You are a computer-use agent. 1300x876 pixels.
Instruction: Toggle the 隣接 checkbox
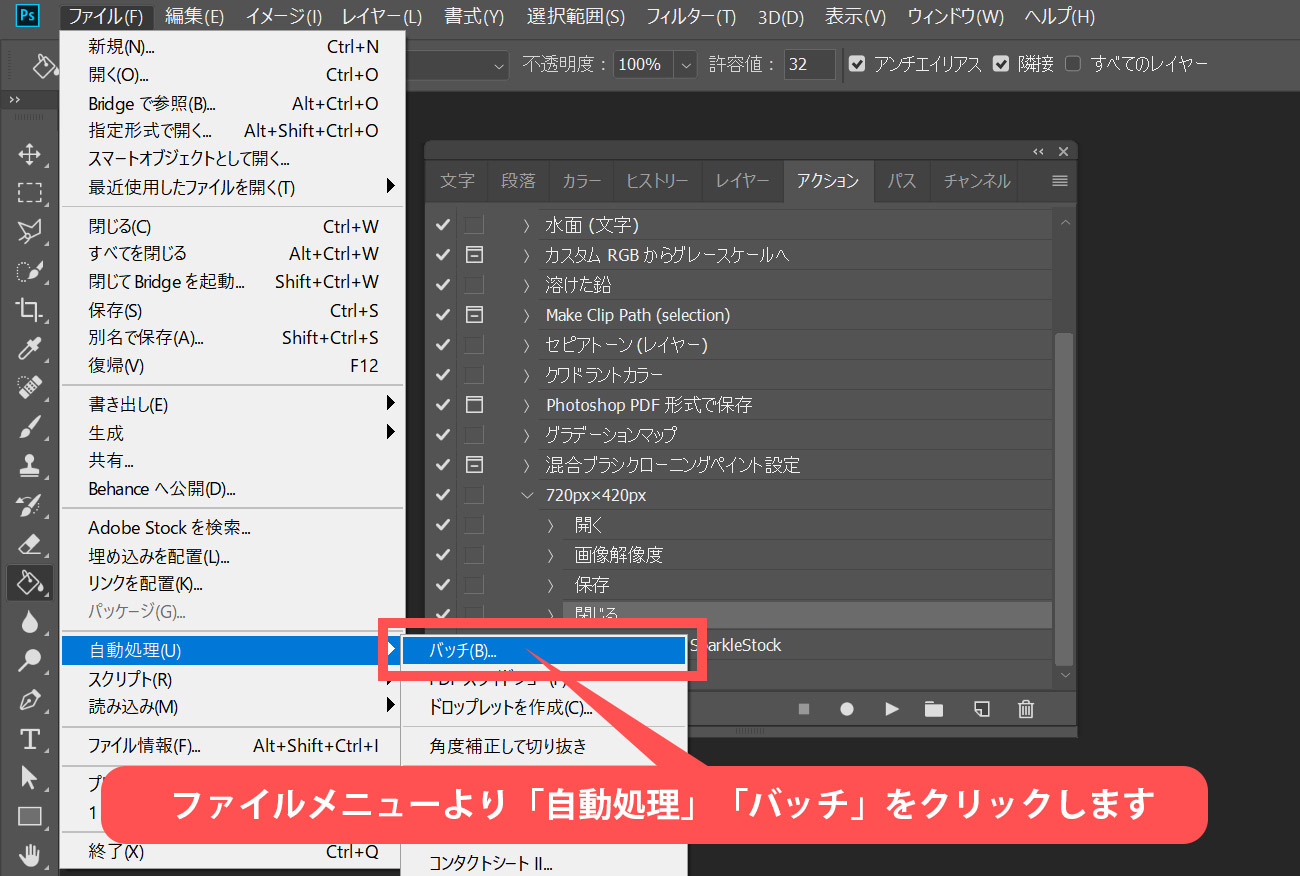1001,64
